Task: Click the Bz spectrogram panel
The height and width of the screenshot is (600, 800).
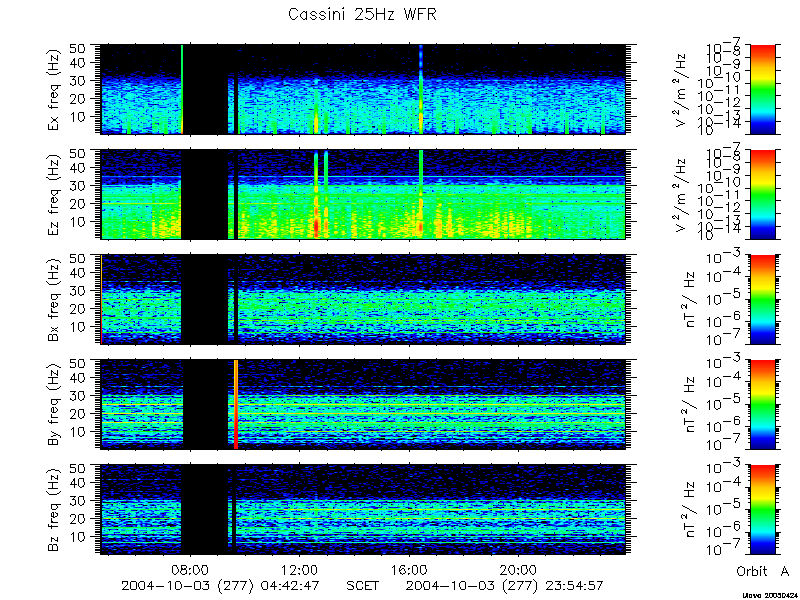Action: 363,509
